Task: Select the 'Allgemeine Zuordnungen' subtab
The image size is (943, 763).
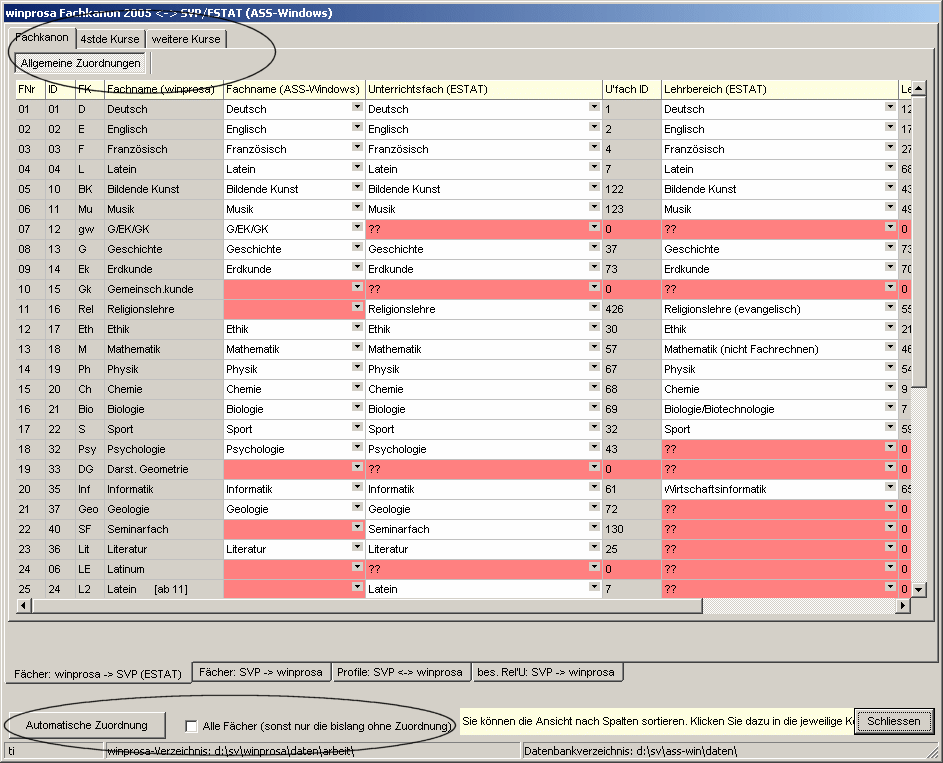Action: (x=81, y=64)
